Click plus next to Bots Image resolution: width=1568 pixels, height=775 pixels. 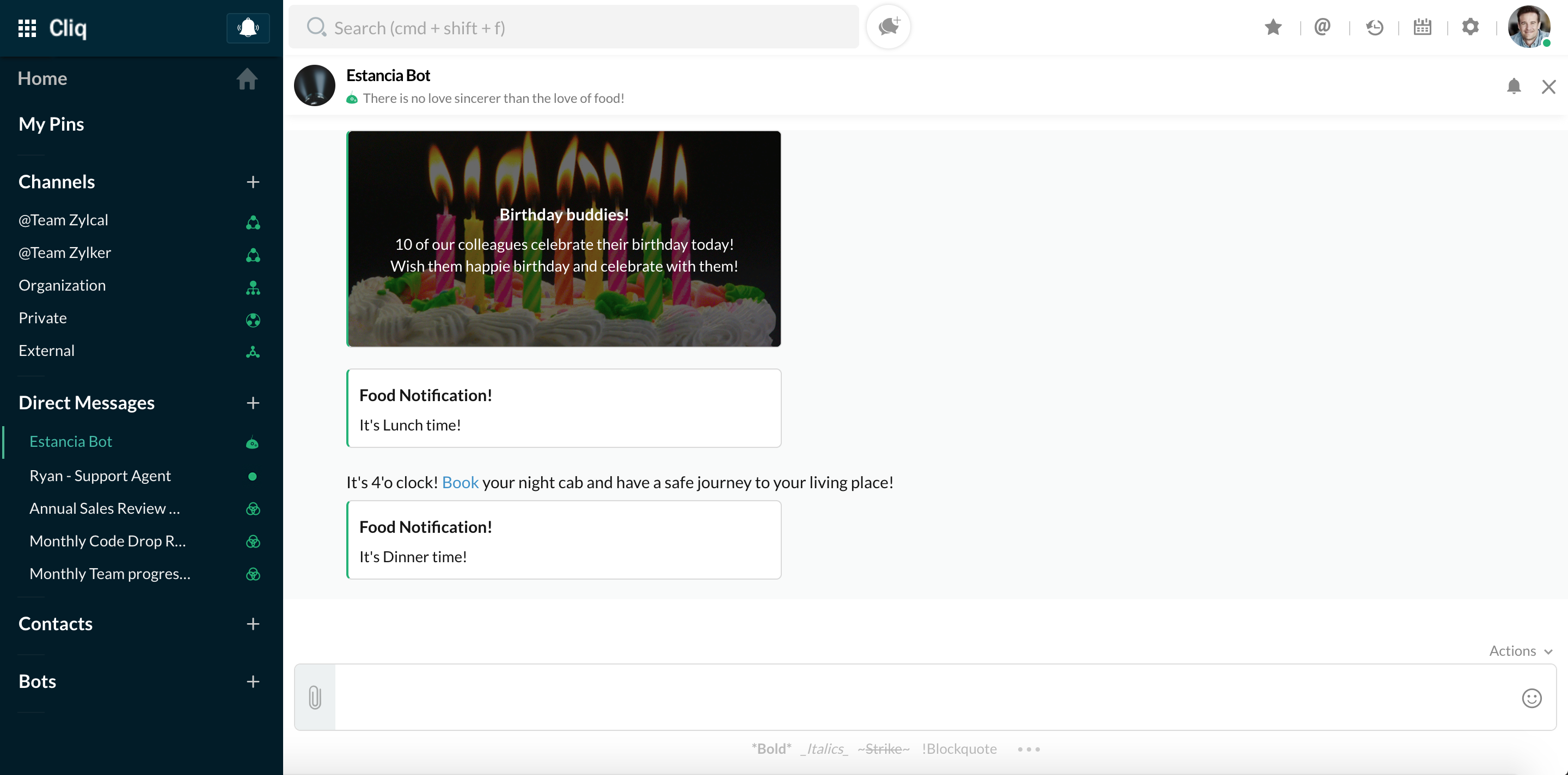[x=253, y=681]
